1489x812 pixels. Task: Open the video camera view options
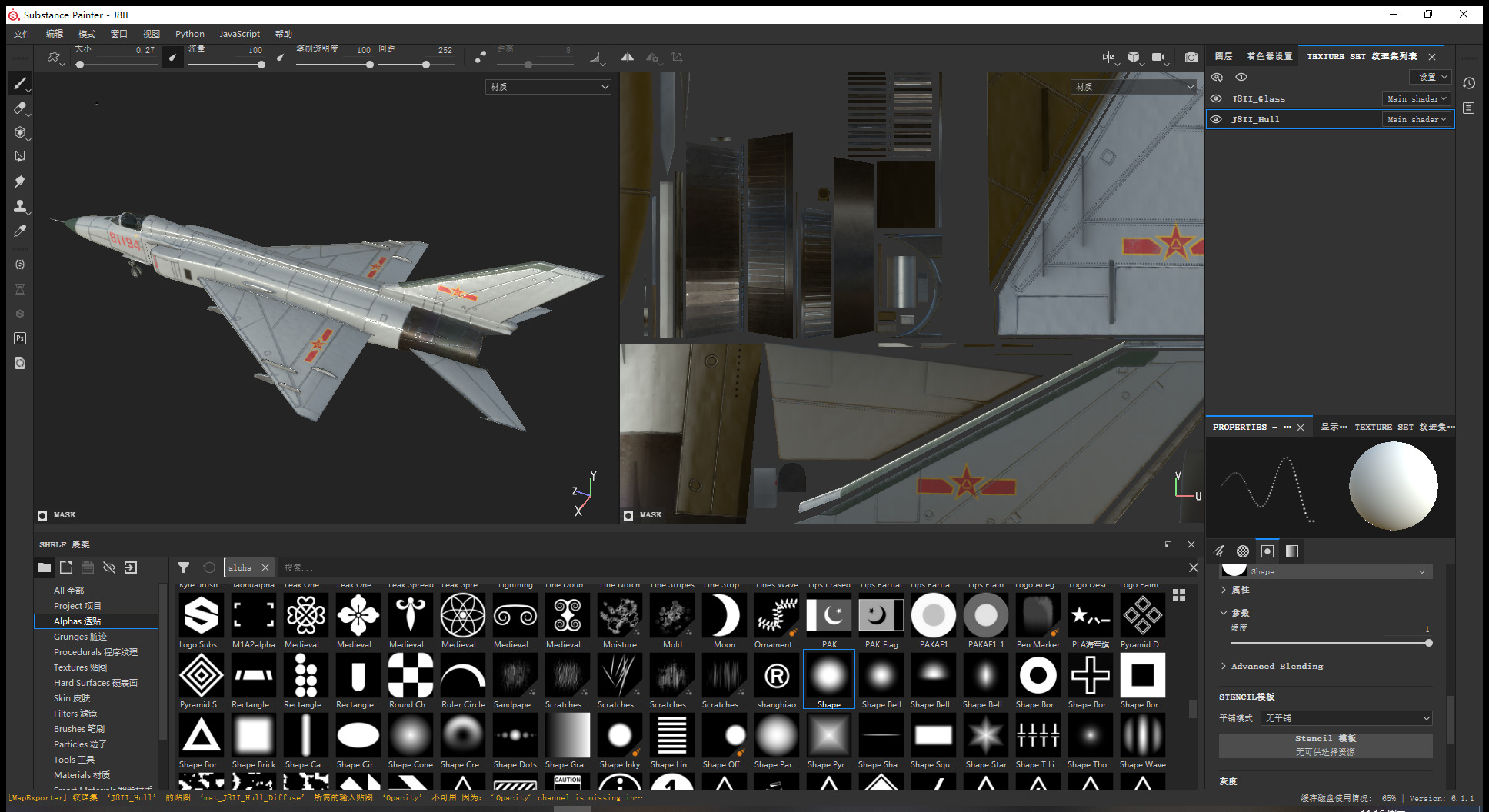click(1158, 57)
